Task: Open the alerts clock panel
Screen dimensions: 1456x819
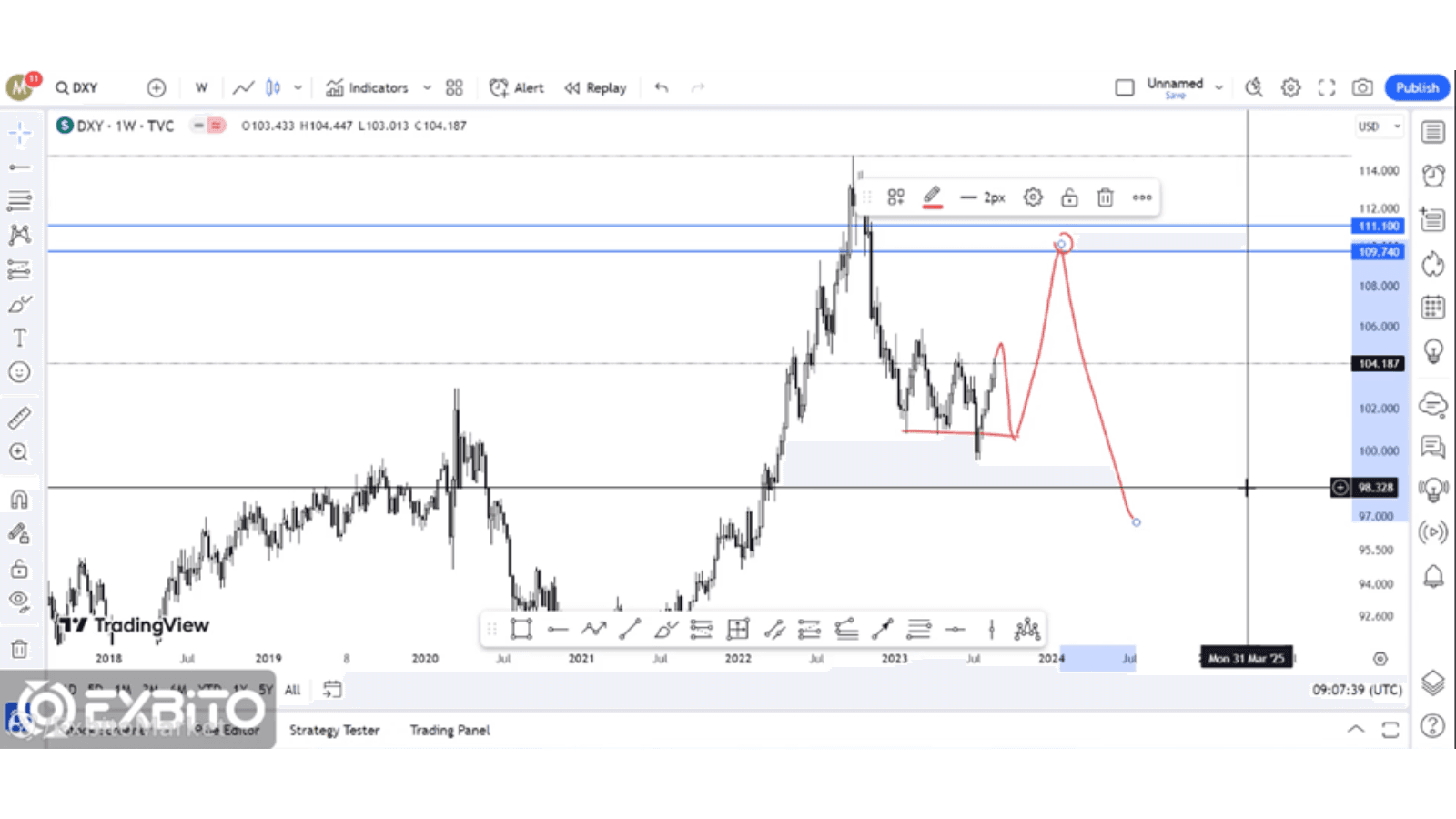Action: point(1433,176)
